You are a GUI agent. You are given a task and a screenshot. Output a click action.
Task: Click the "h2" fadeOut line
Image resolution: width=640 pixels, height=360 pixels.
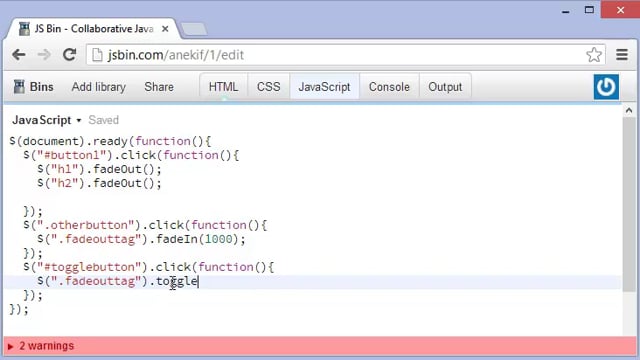coord(99,183)
